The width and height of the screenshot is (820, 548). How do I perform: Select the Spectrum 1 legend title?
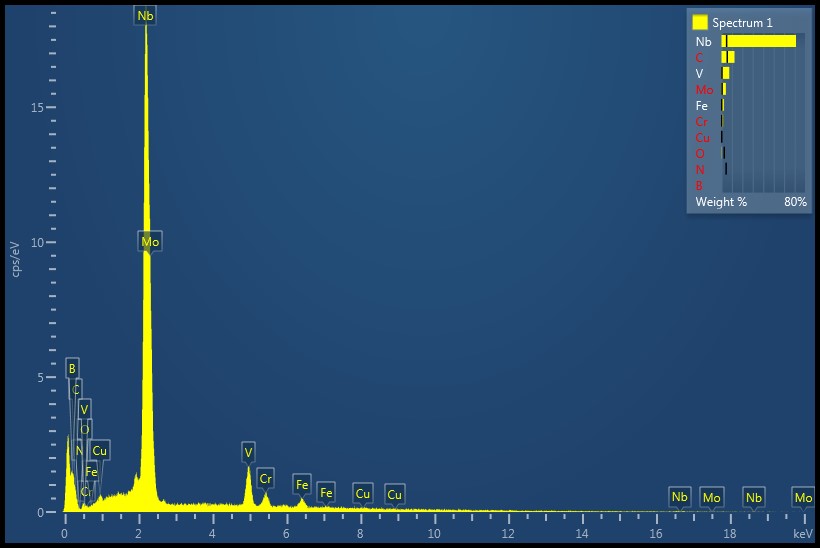click(x=742, y=22)
